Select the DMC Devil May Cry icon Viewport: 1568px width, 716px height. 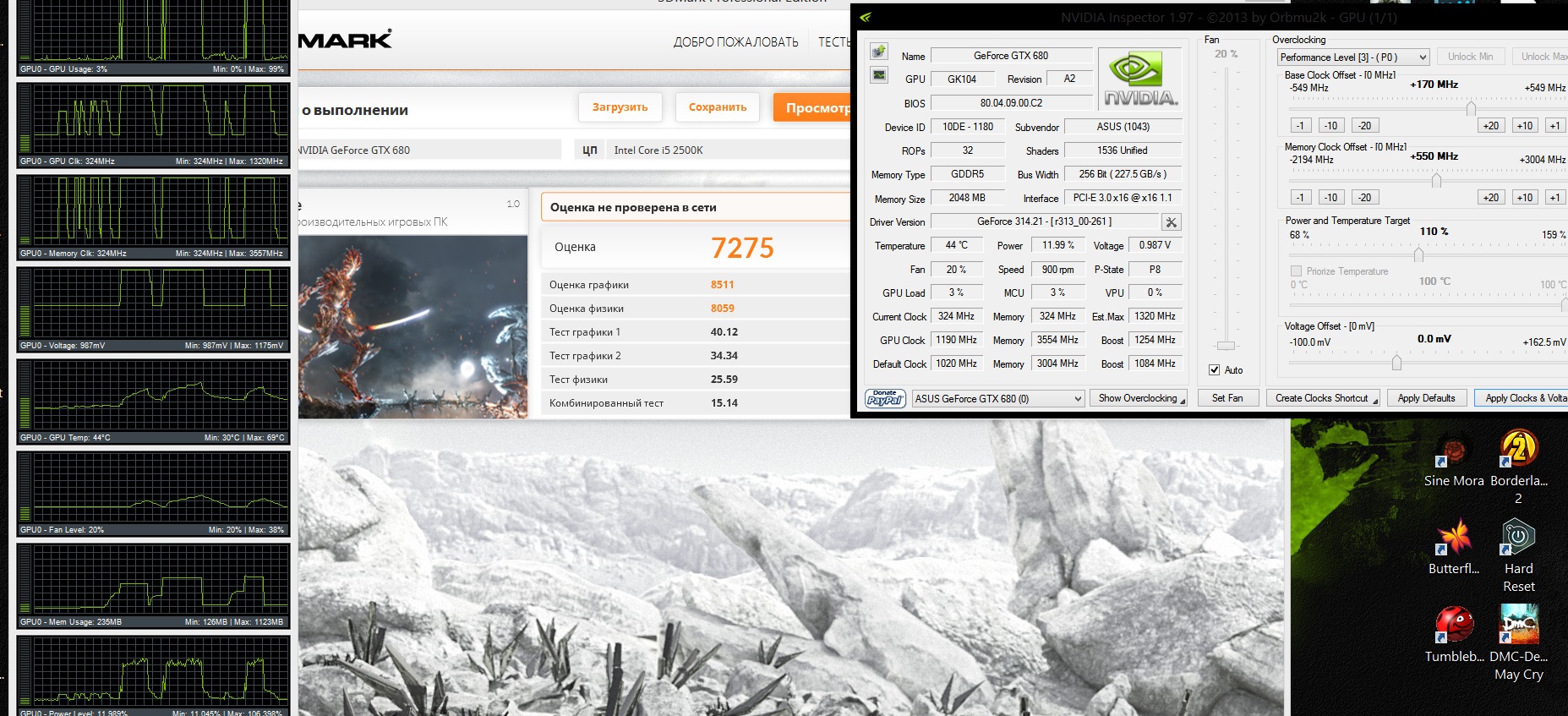click(1519, 642)
